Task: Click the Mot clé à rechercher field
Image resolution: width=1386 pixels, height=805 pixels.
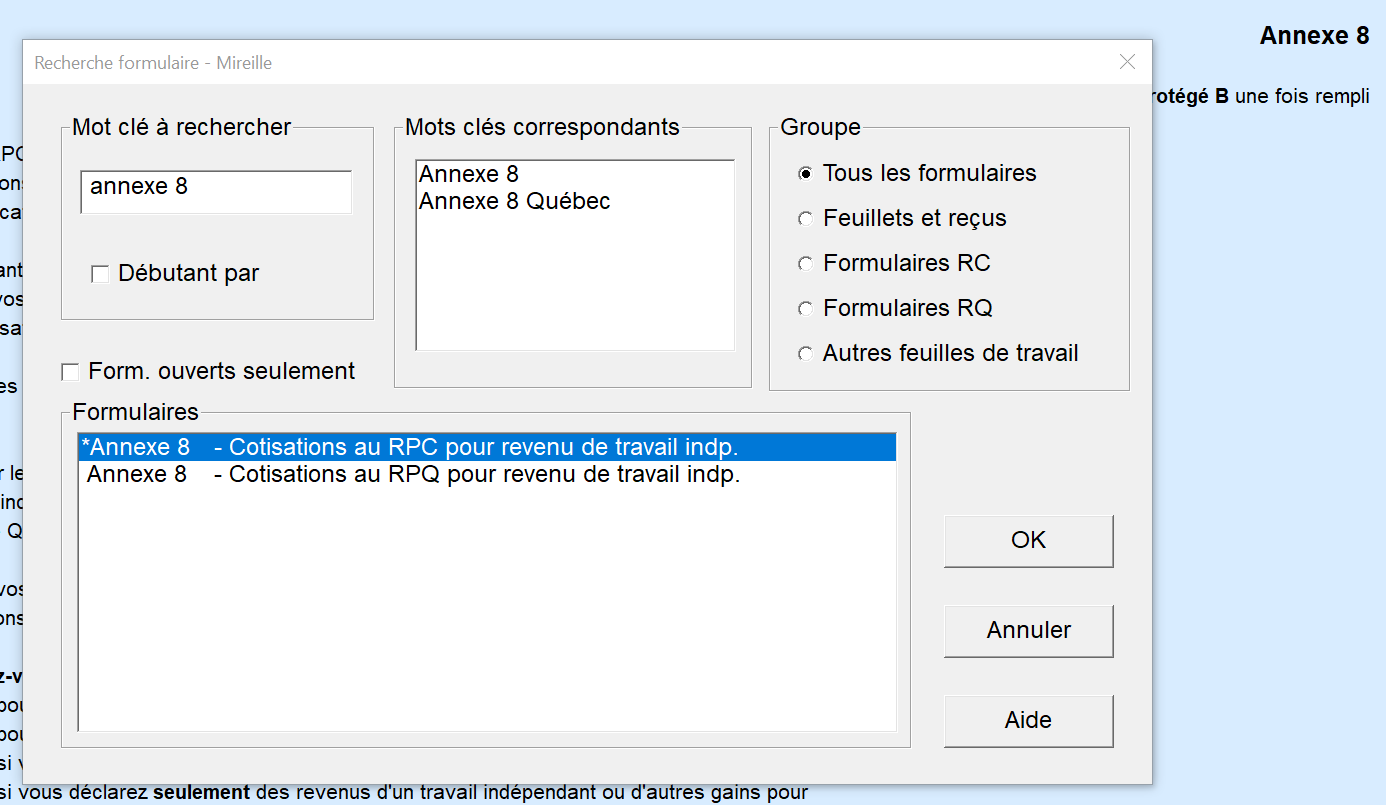Action: pos(216,190)
